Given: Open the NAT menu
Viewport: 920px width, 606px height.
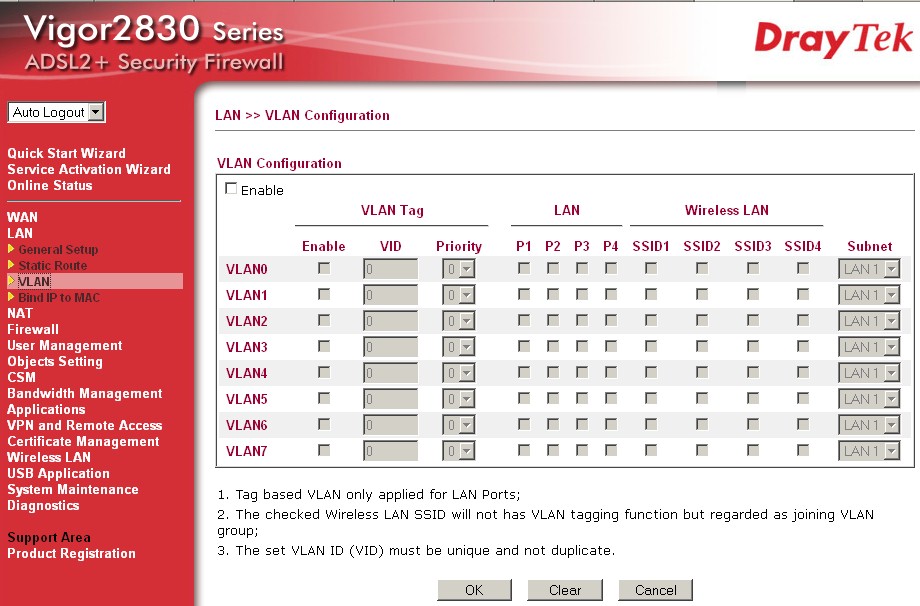Looking at the screenshot, I should point(20,313).
